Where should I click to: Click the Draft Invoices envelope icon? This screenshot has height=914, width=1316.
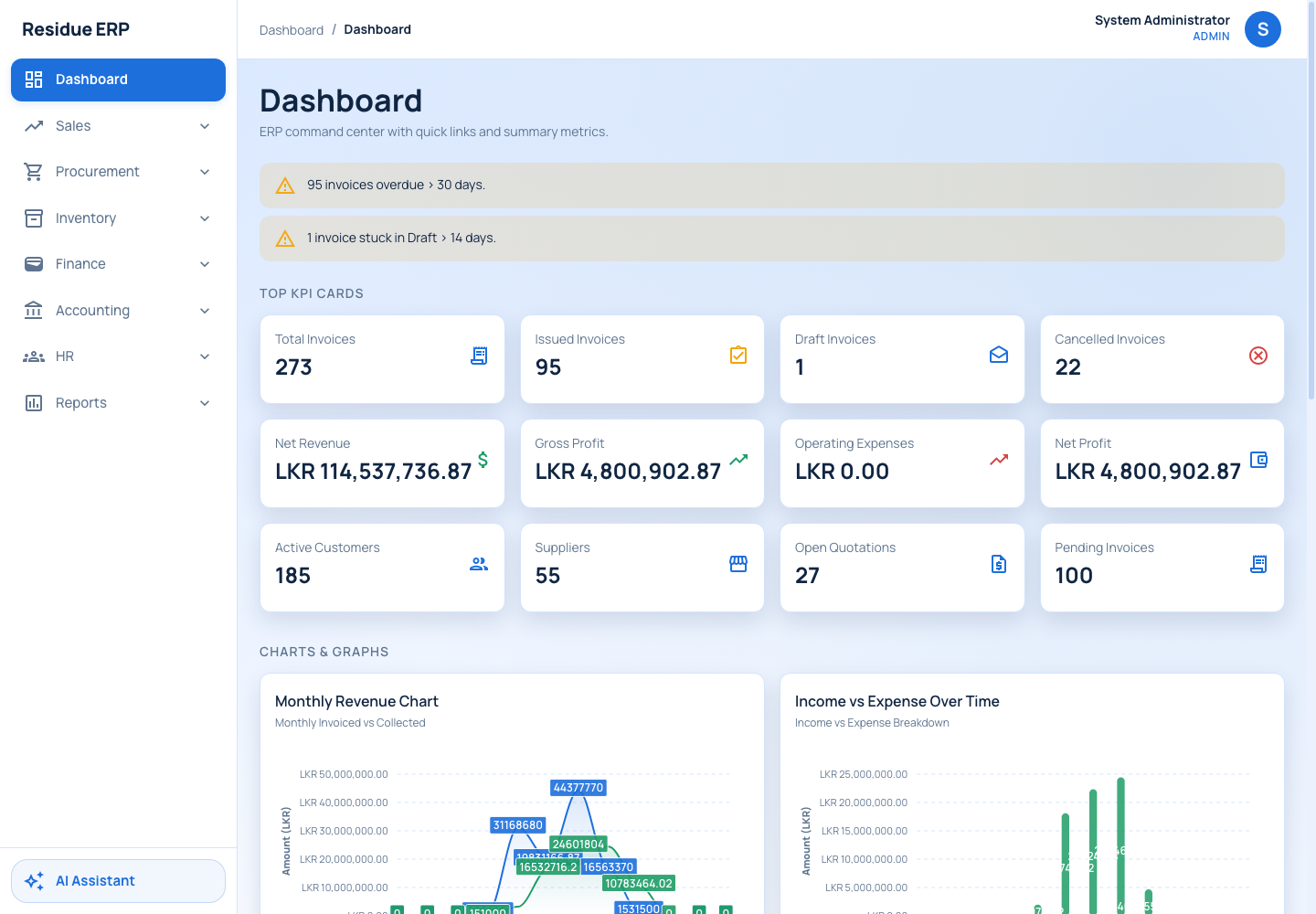[x=999, y=355]
